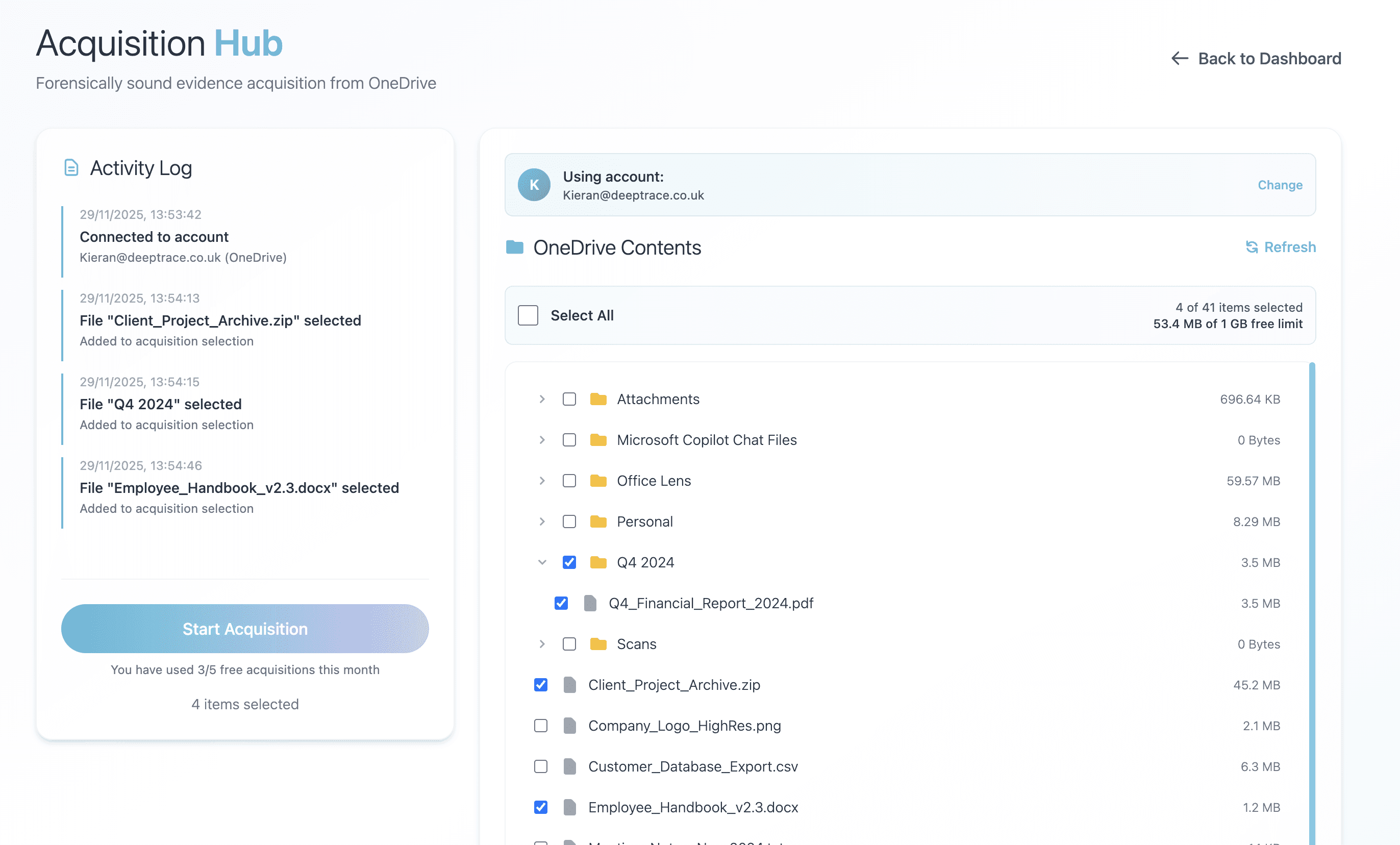This screenshot has width=1400, height=845.
Task: Click the '4 items selected' text below Start Acquisition
Action: coord(245,704)
